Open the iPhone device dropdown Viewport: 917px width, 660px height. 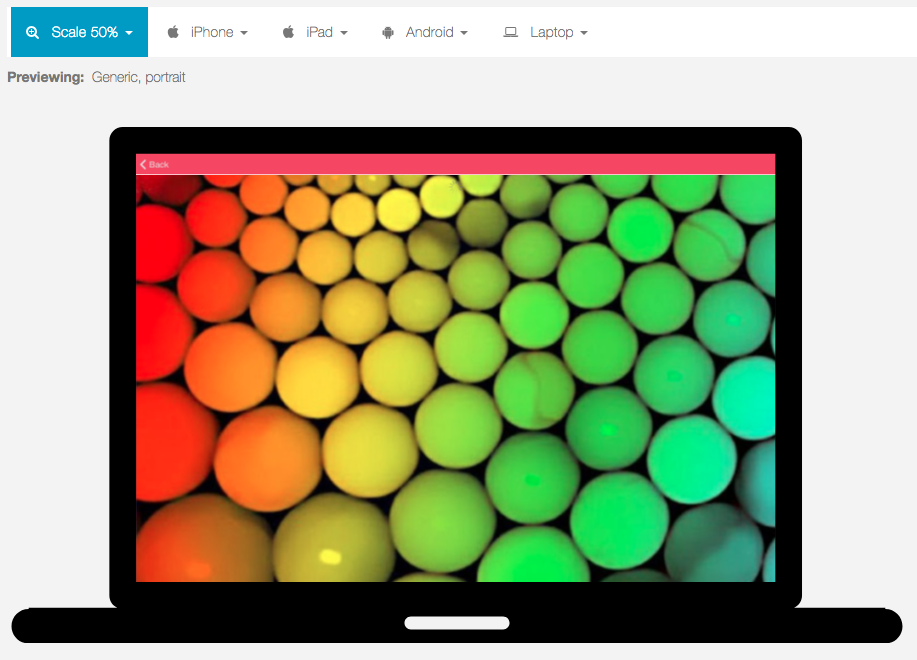point(208,32)
